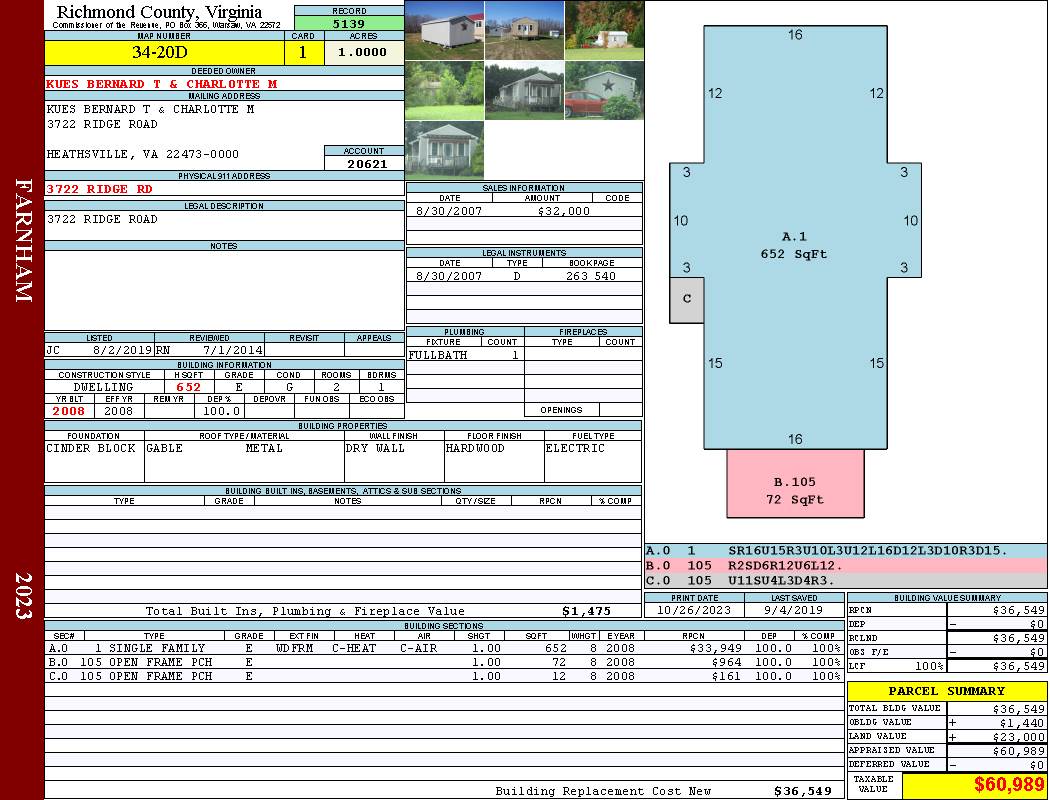
Task: Click the grassy field photo thumbnail
Action: [444, 91]
